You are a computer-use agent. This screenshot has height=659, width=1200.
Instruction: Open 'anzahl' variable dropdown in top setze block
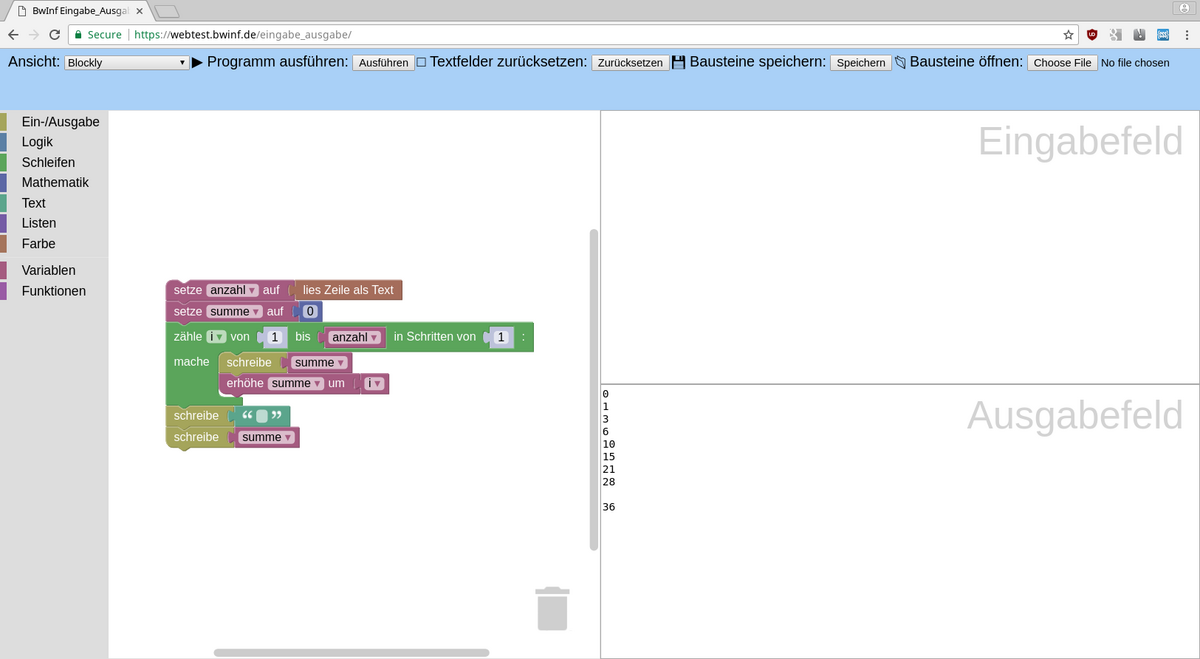(232, 290)
